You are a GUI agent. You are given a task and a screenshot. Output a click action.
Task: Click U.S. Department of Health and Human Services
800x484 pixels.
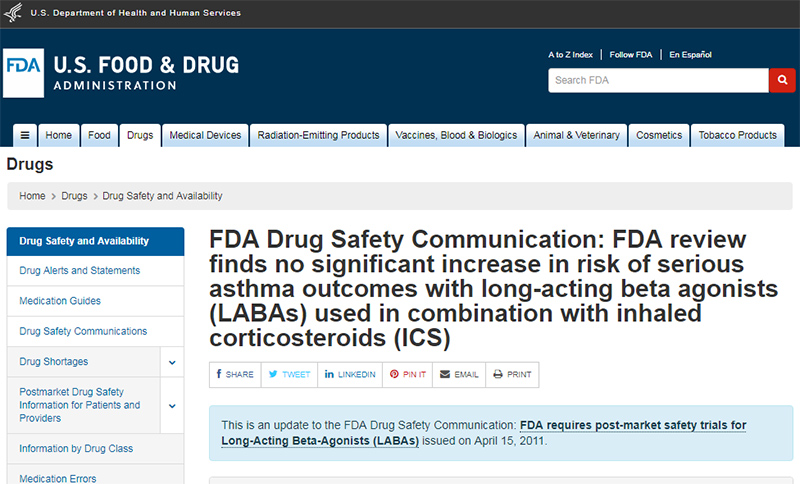(x=135, y=13)
